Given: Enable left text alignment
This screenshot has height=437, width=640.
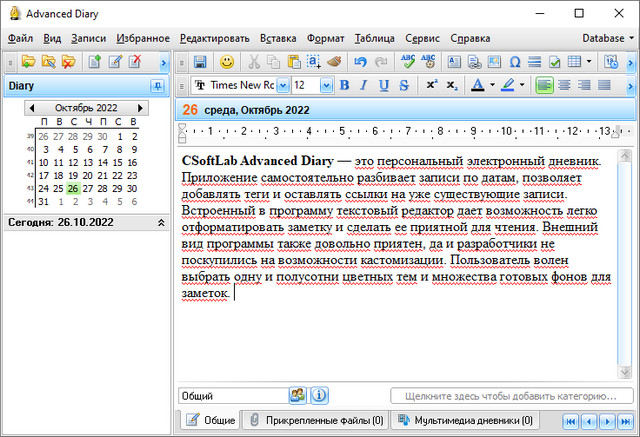Looking at the screenshot, I should [544, 85].
